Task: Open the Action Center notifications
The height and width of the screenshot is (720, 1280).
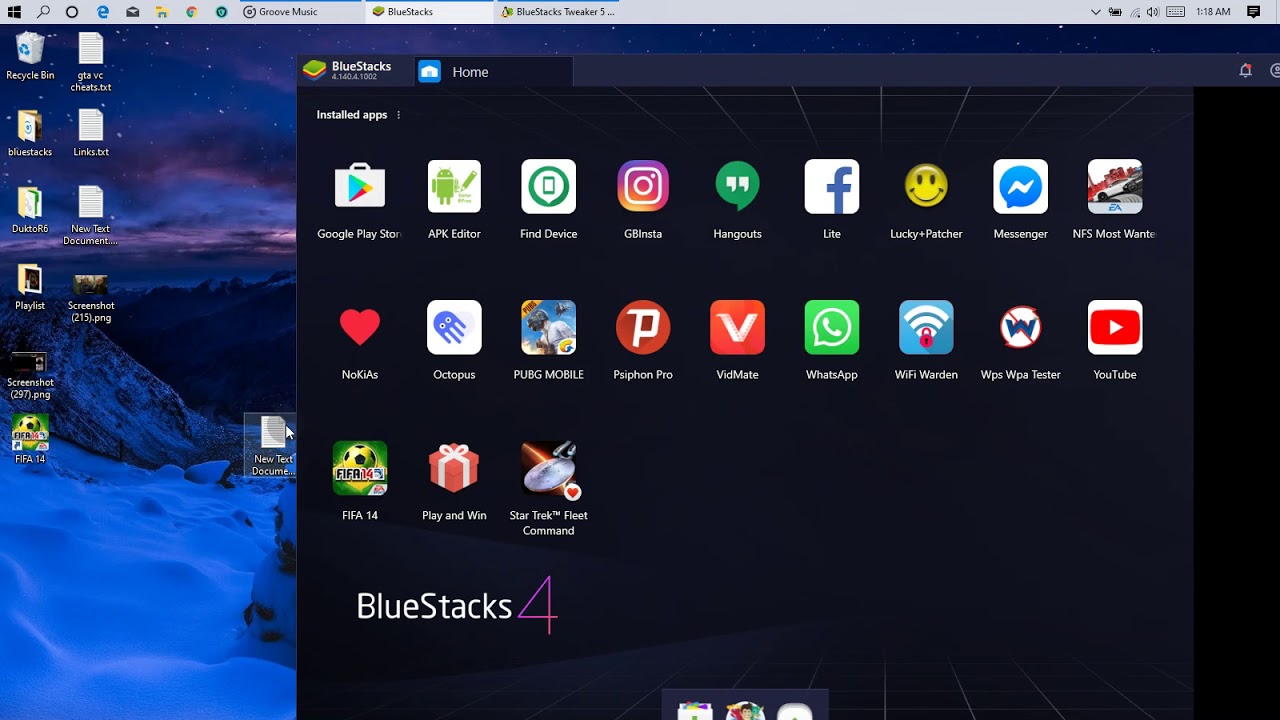Action: click(1254, 12)
